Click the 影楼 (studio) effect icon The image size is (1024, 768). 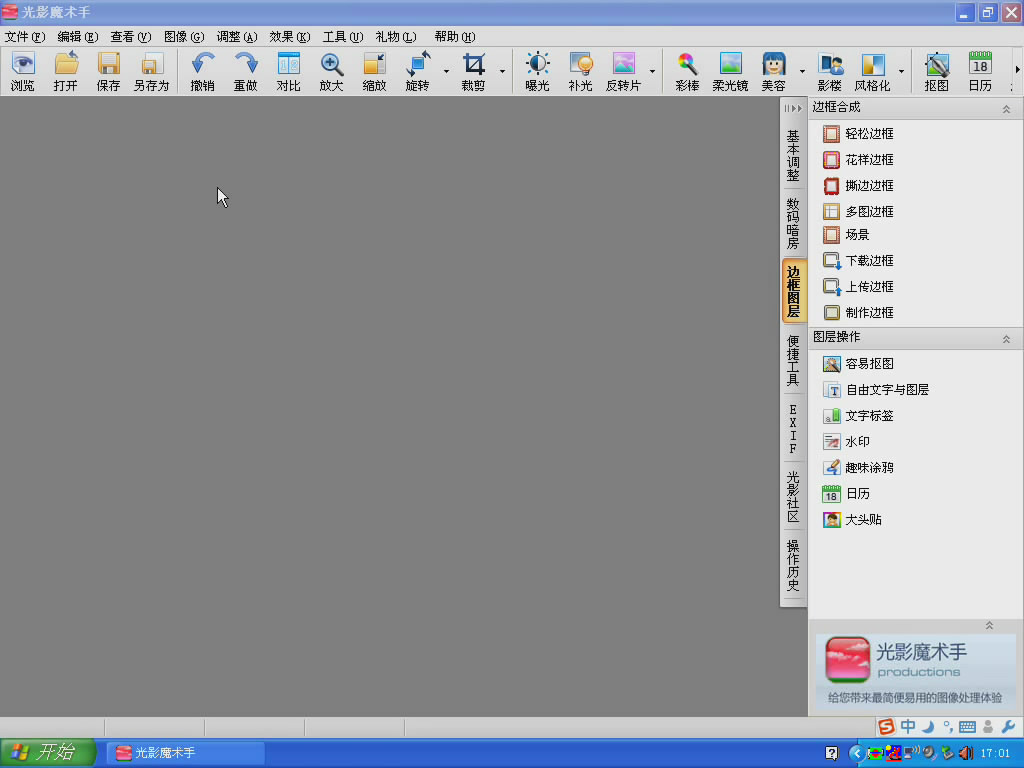pos(830,71)
